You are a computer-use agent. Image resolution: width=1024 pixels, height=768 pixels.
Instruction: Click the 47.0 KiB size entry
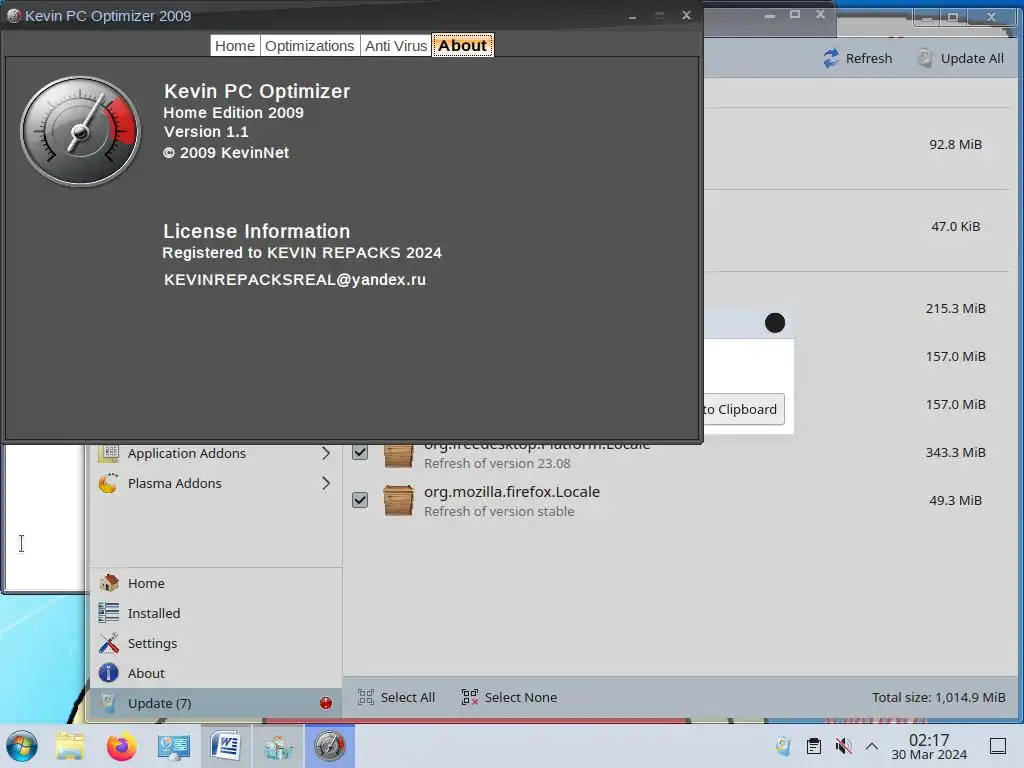click(955, 227)
